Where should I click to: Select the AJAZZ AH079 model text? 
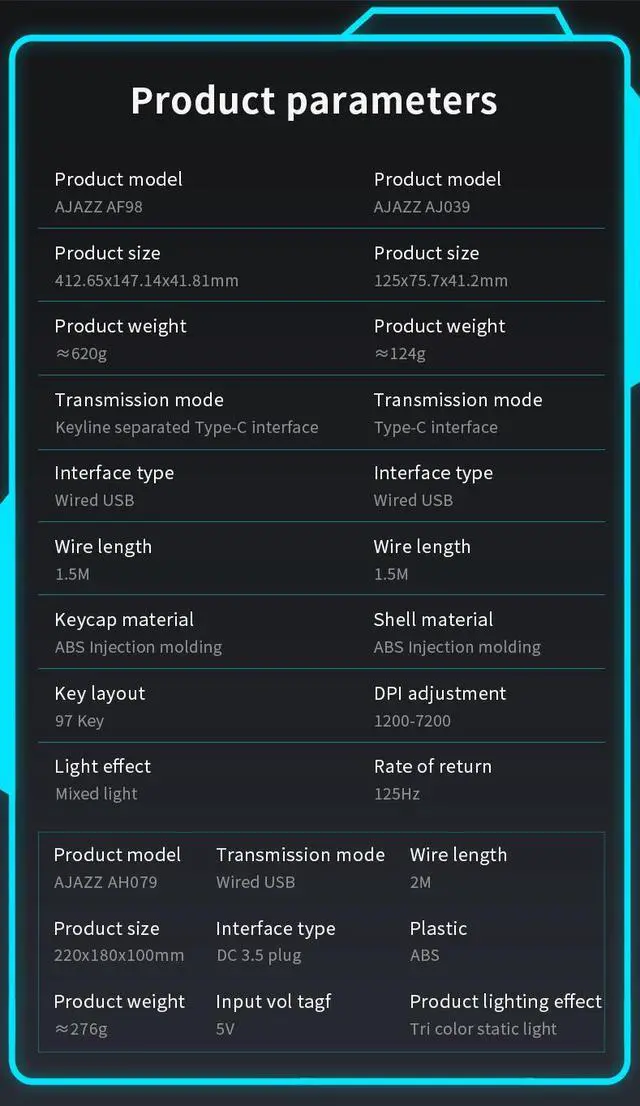pyautogui.click(x=105, y=882)
